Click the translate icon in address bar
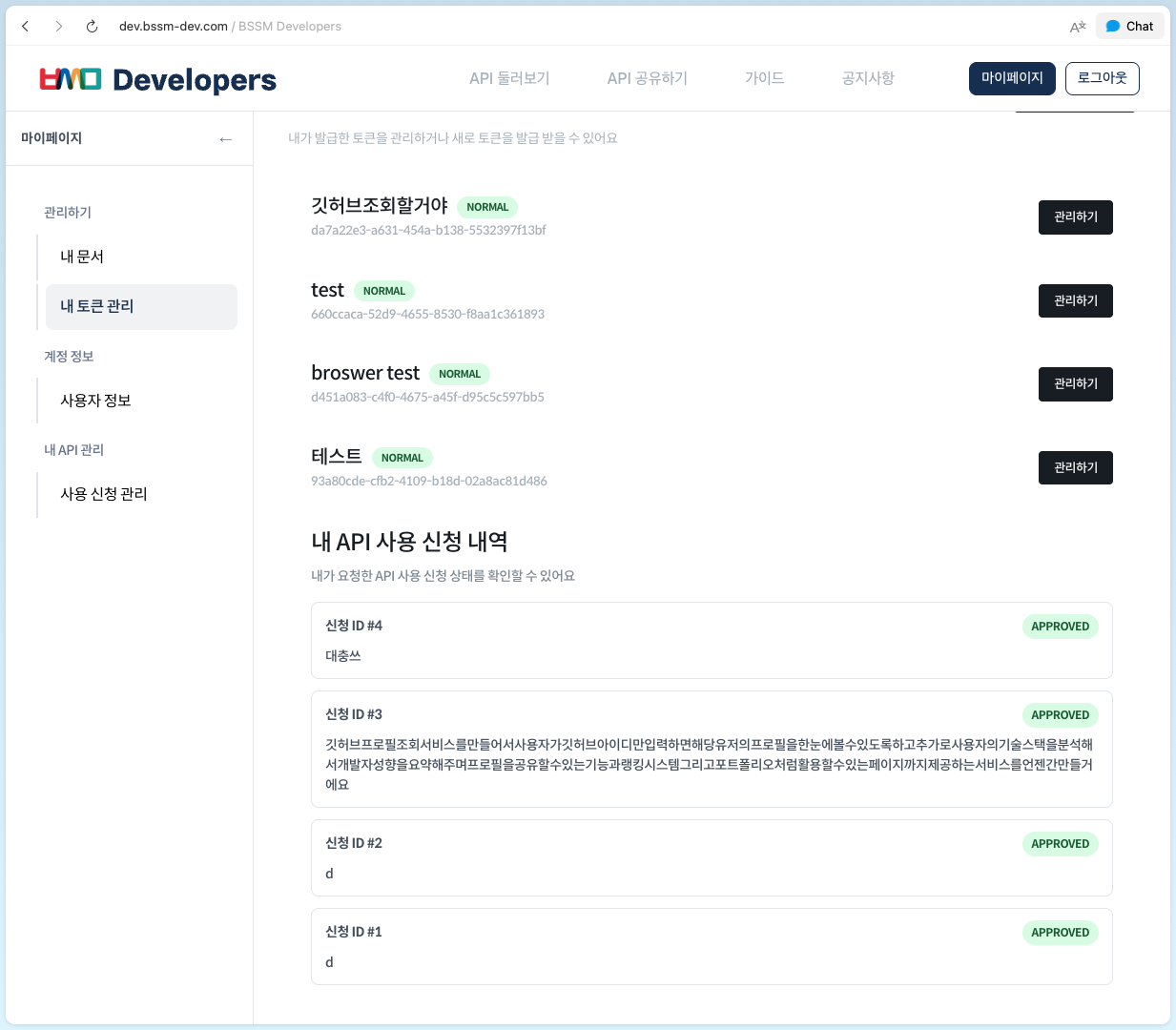This screenshot has width=1176, height=1030. click(x=1078, y=27)
